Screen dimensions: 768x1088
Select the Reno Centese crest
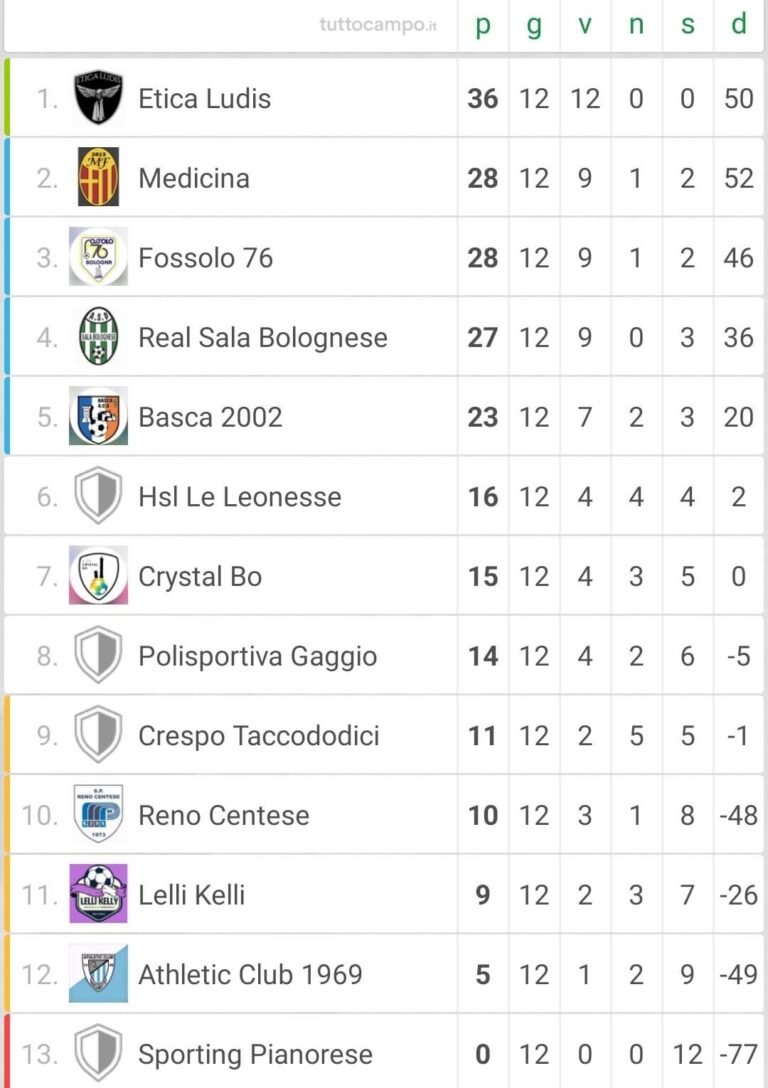[98, 814]
